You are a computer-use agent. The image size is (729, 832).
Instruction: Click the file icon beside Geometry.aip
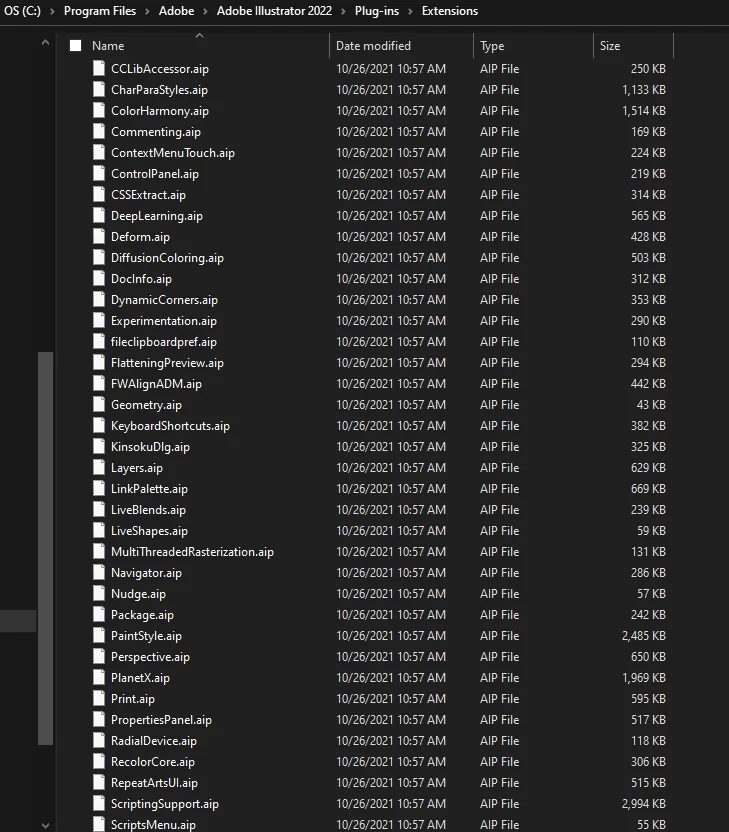coord(99,404)
